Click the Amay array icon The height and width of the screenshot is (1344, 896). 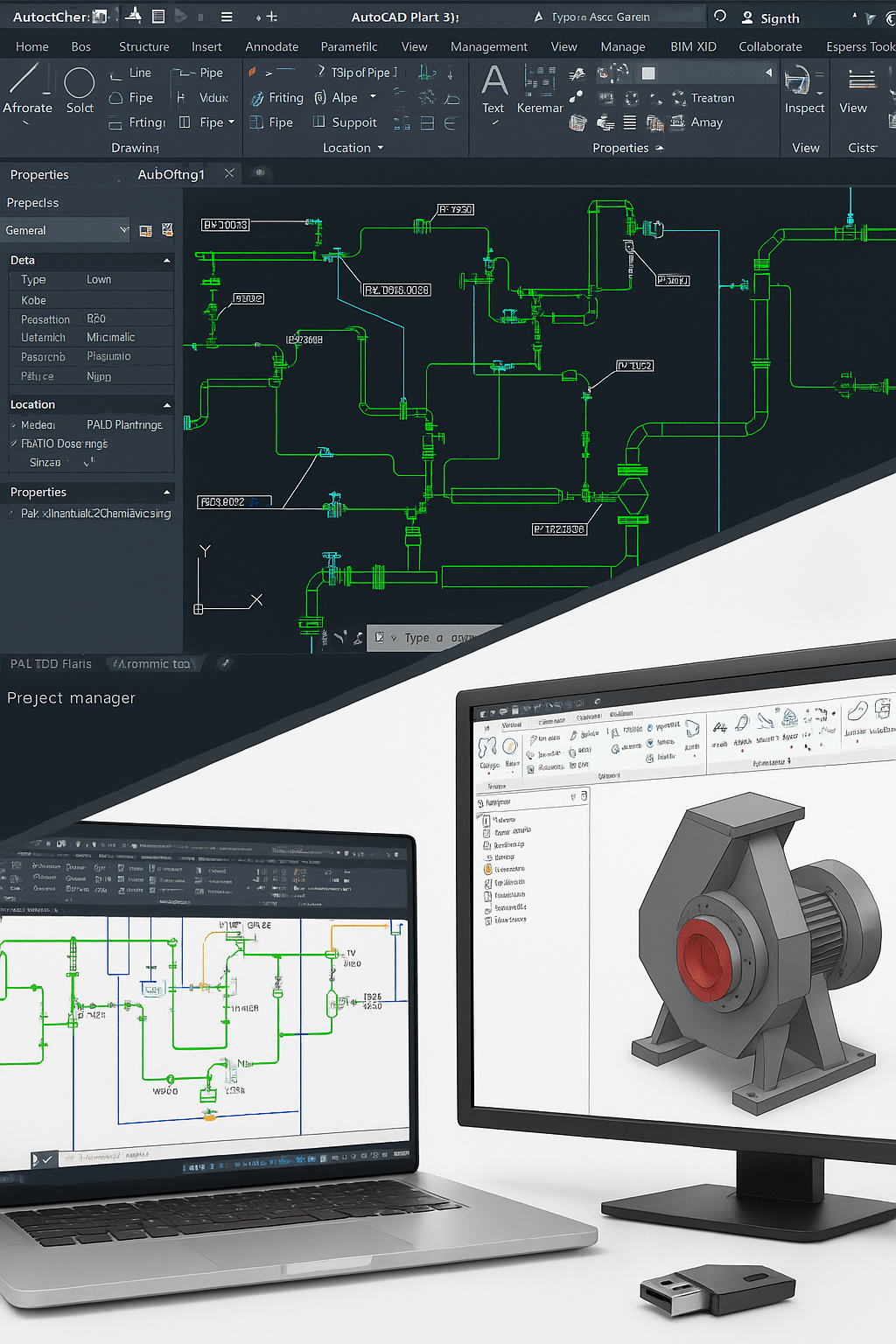677,122
